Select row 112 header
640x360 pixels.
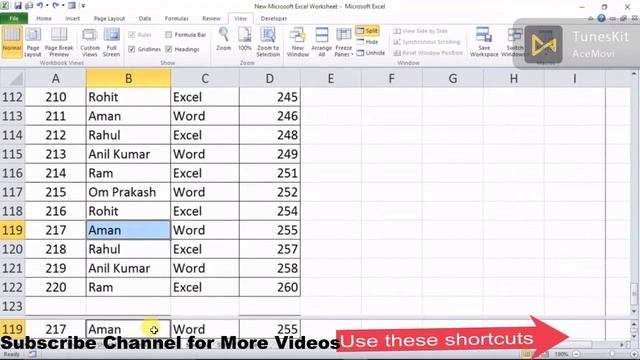point(12,97)
